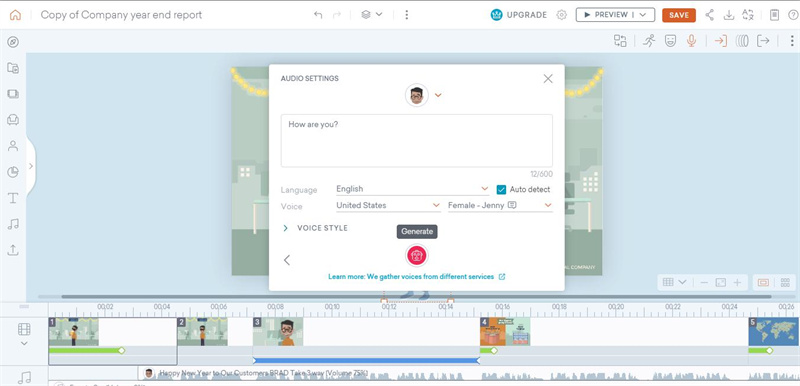Open the character action running icon
Viewport: 800px width, 386px height.
(649, 41)
